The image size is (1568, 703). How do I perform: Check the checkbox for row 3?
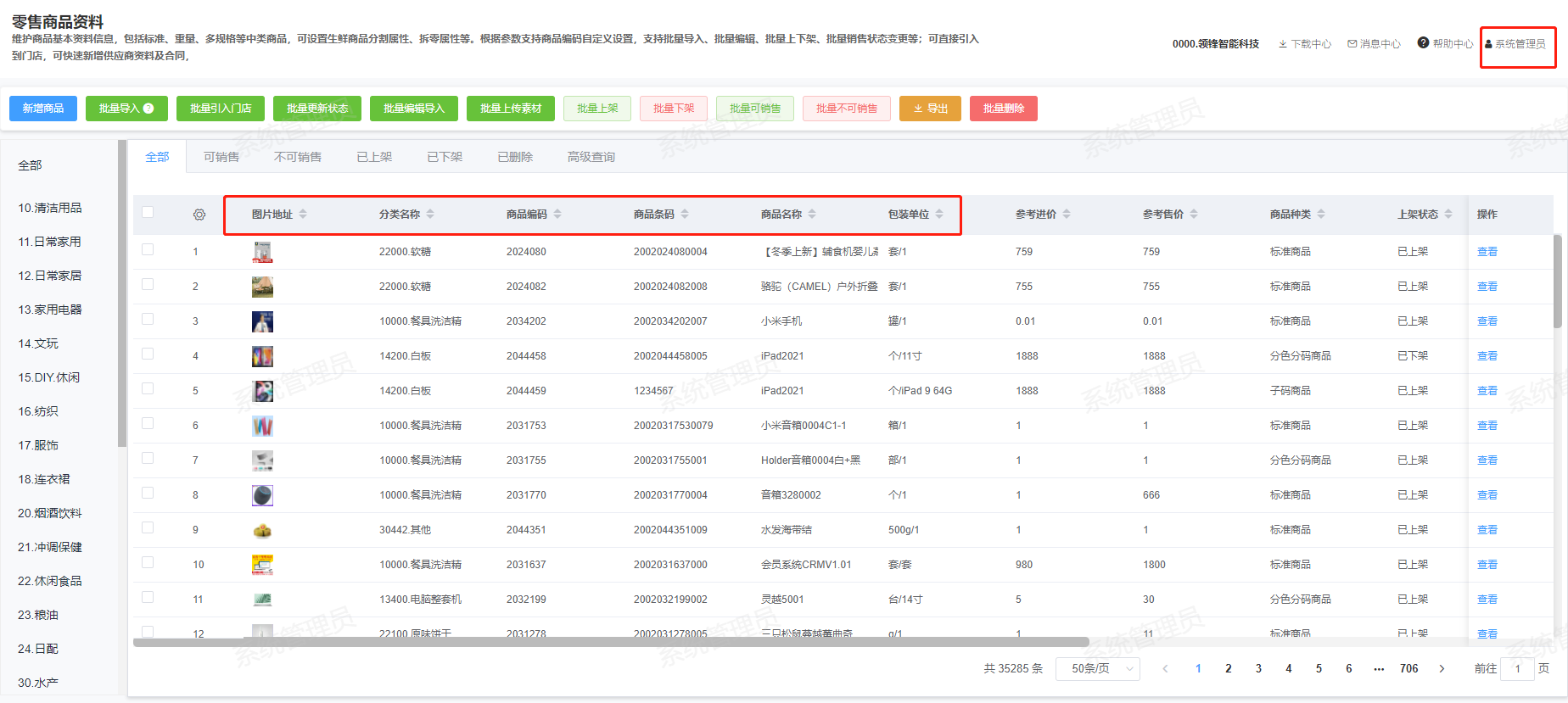[148, 320]
